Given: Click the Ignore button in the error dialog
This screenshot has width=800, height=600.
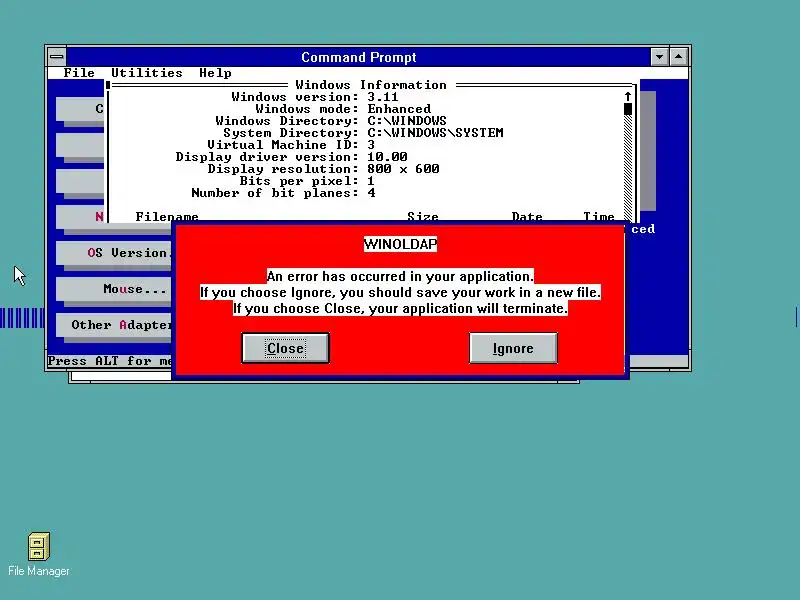Looking at the screenshot, I should pyautogui.click(x=513, y=348).
